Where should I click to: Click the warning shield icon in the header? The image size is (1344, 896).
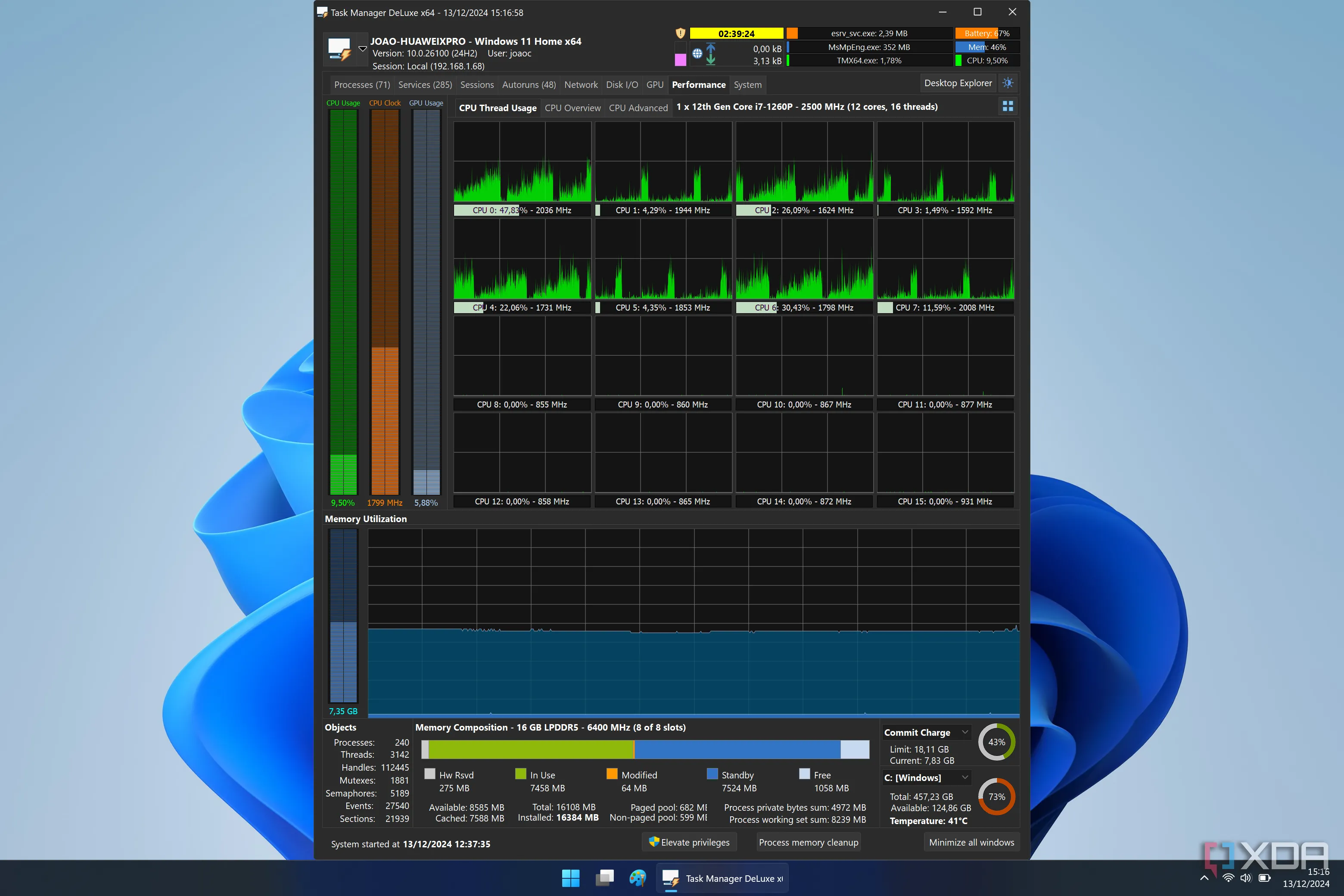[680, 33]
